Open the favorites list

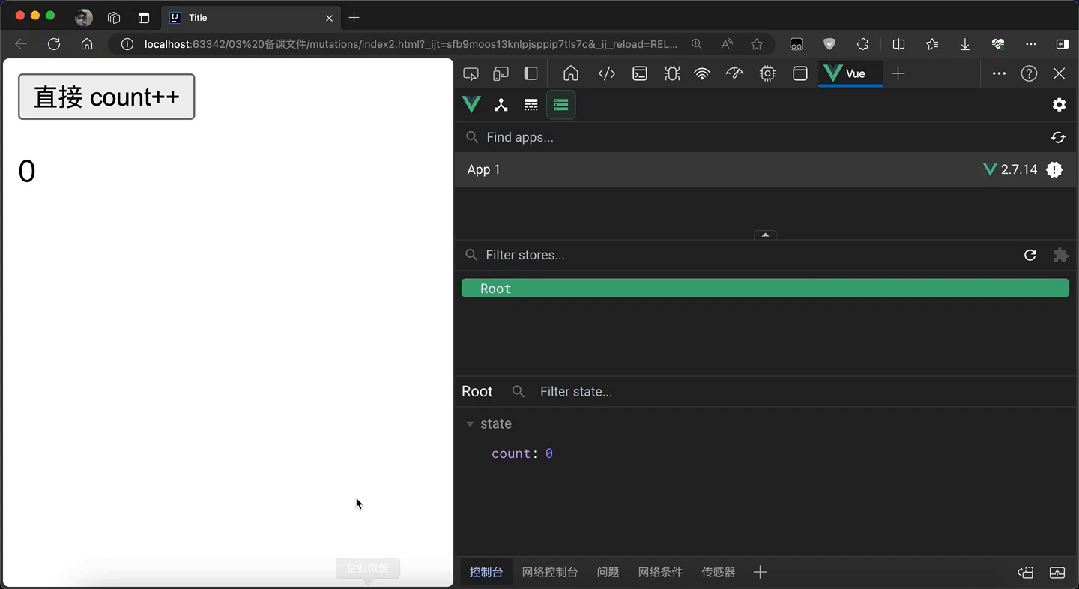tap(932, 44)
